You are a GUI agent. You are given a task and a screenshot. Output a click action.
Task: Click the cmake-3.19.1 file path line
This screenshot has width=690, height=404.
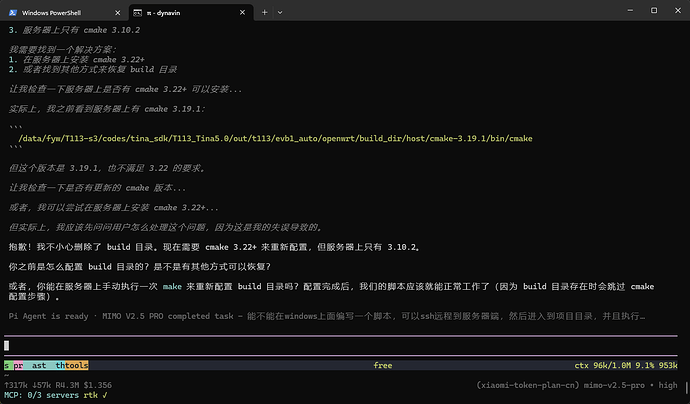click(x=275, y=139)
